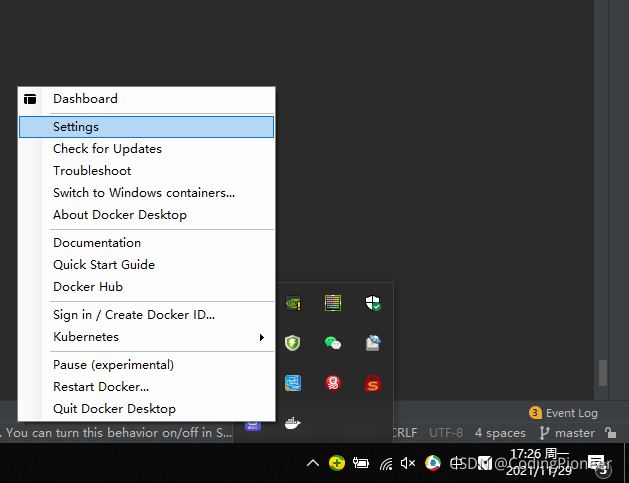
Task: Select Quit Docker Desktop
Action: (146, 409)
